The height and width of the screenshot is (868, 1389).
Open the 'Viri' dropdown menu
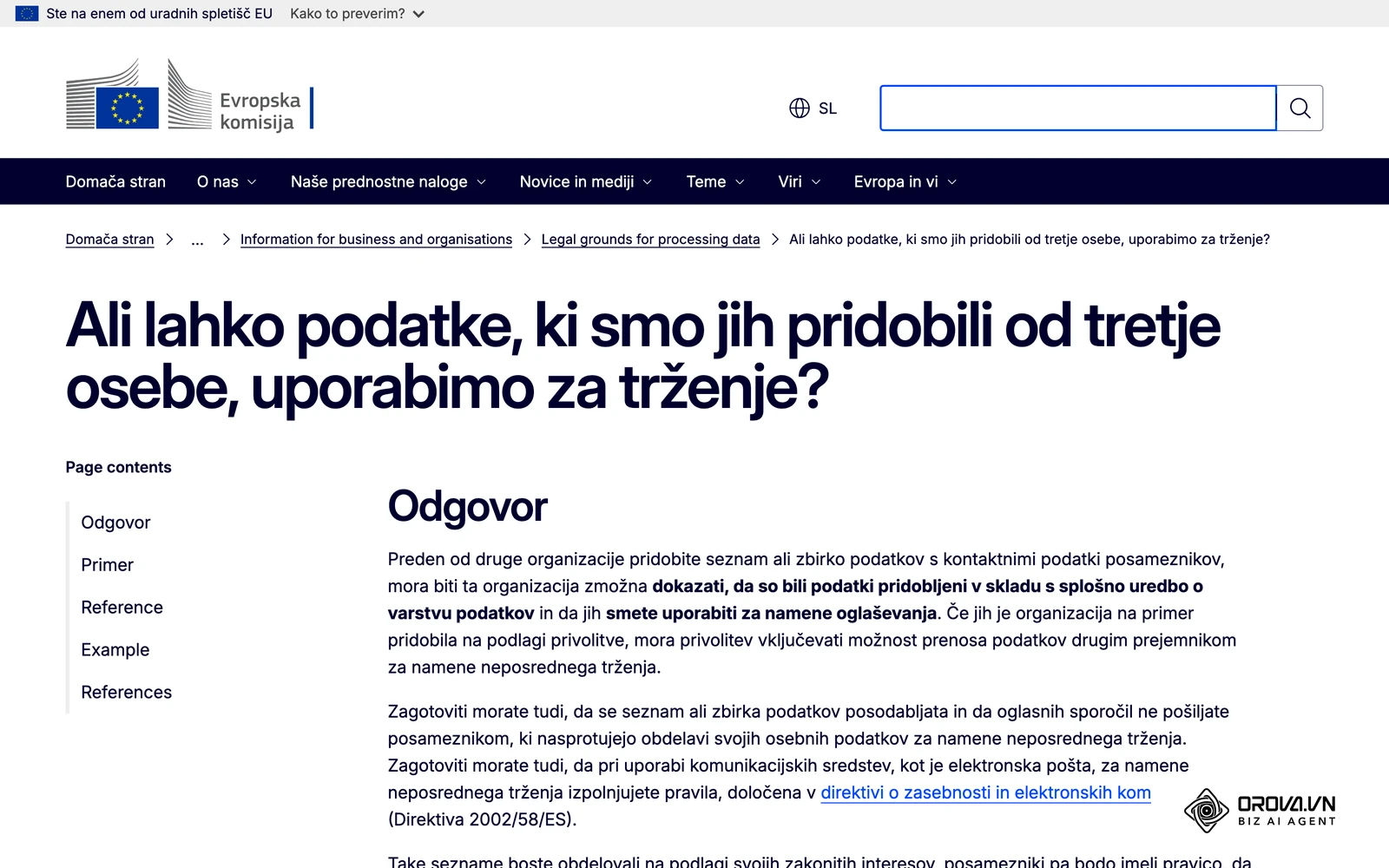(800, 181)
